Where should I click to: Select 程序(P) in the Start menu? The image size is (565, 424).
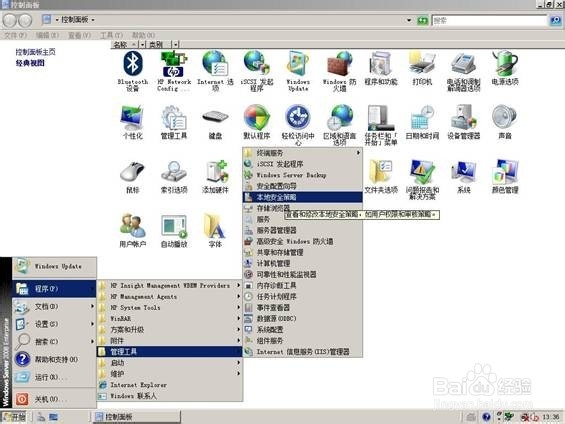coord(54,289)
